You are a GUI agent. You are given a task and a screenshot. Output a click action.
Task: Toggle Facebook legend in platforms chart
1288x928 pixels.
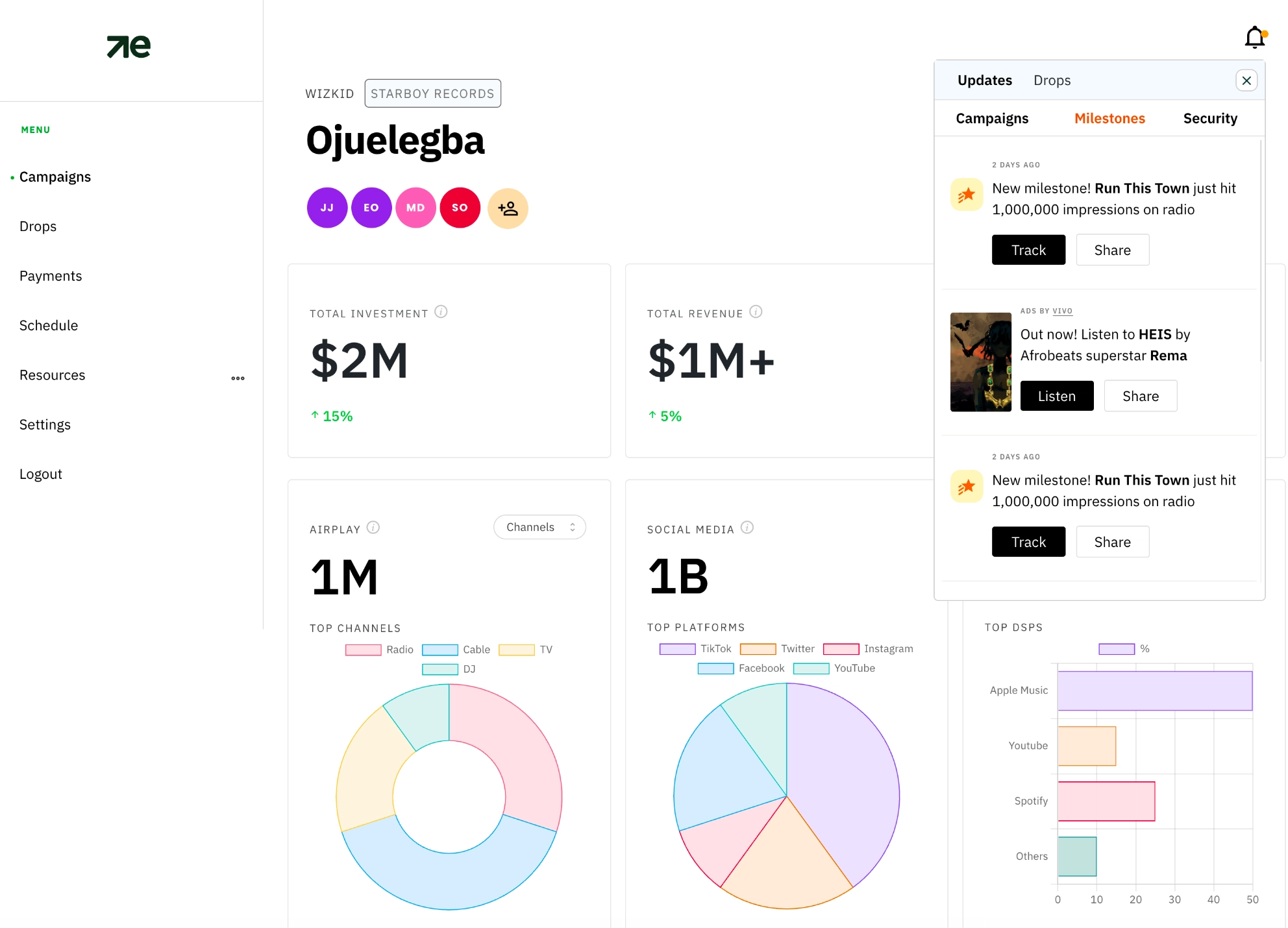[x=741, y=668]
